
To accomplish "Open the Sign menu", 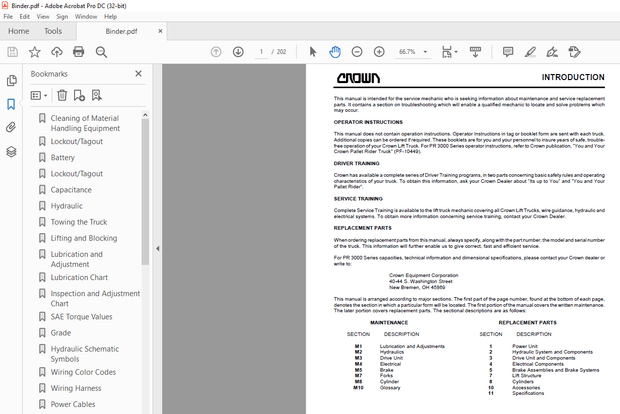I will [62, 17].
